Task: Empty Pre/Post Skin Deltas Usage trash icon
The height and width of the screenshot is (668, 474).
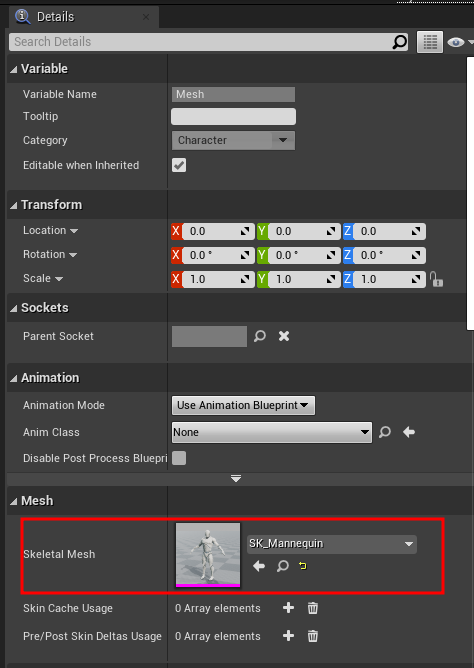Action: (313, 636)
